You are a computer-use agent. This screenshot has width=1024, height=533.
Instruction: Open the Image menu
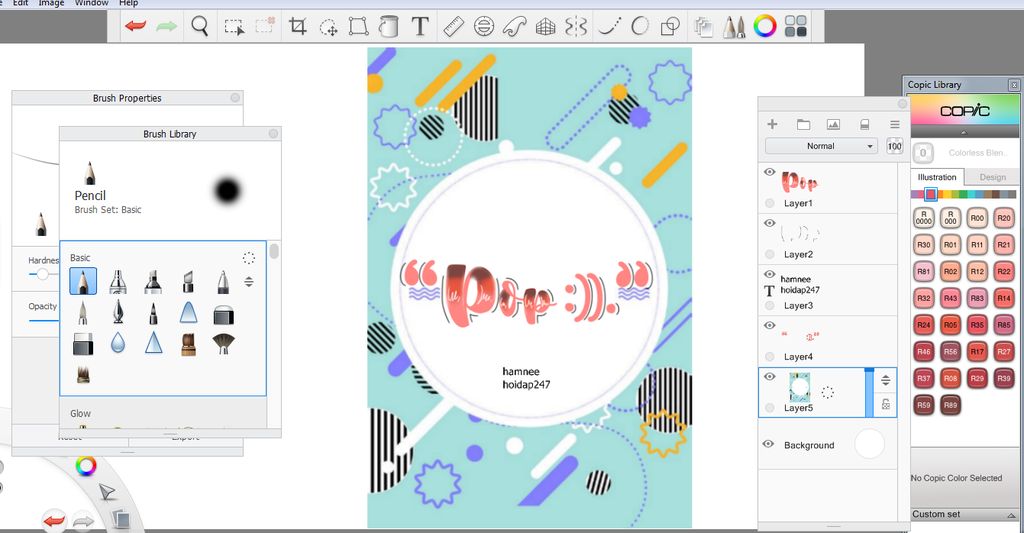[x=51, y=3]
